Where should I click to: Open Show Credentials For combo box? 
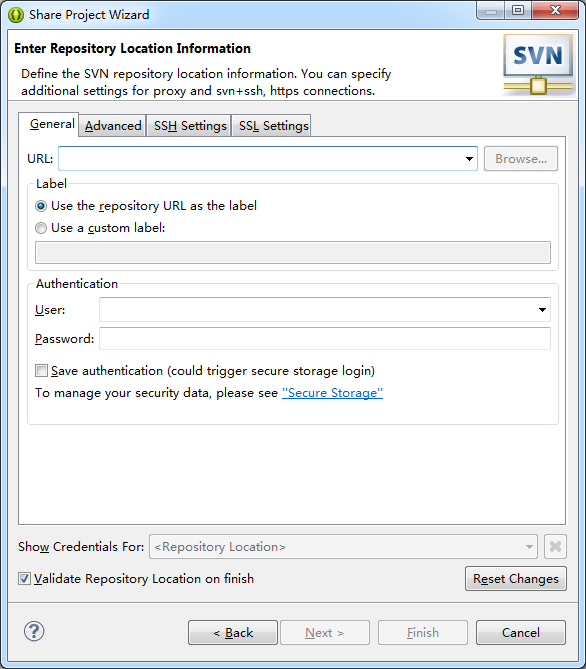[x=343, y=547]
